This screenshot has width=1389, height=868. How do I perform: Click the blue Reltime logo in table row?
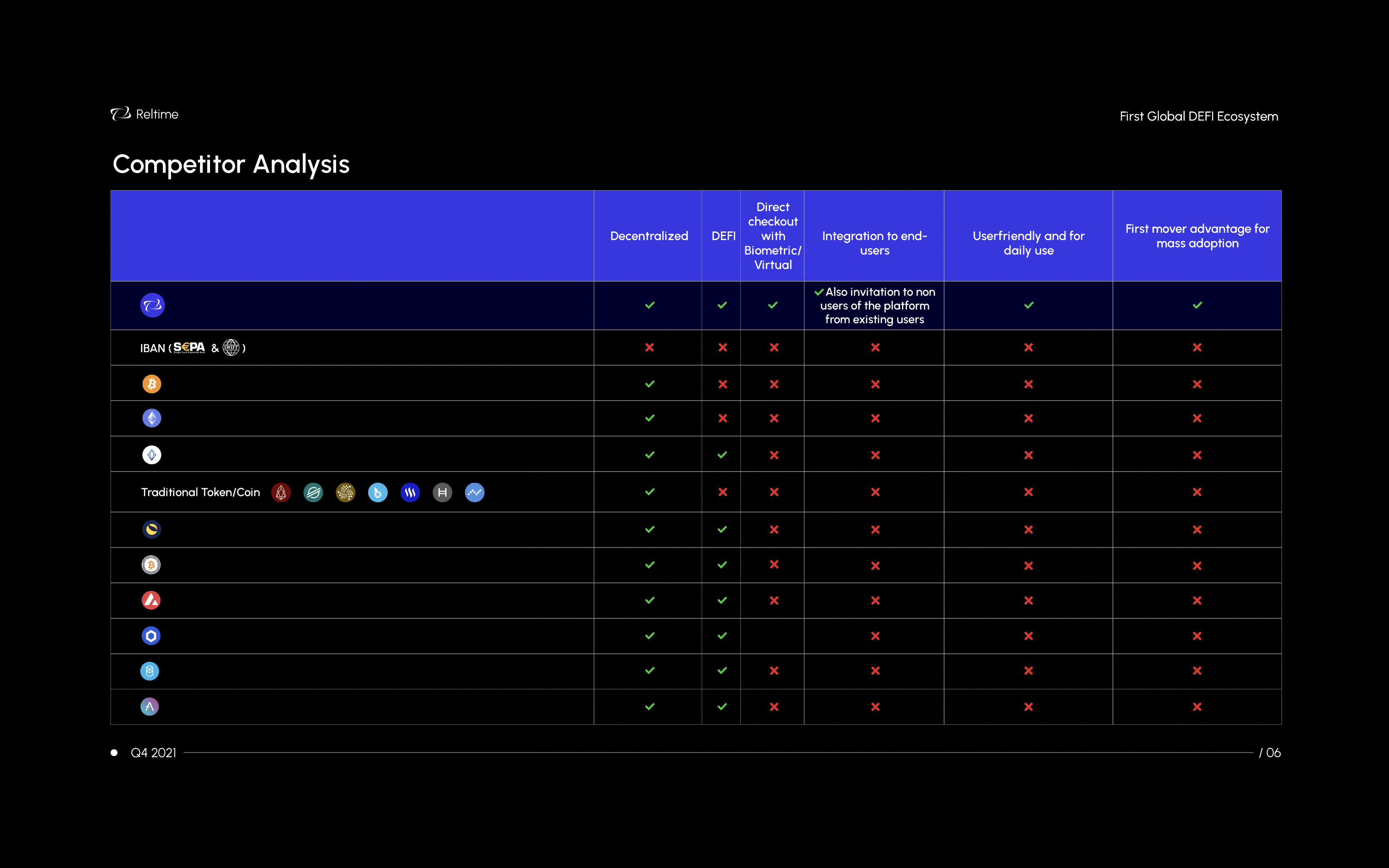point(153,305)
